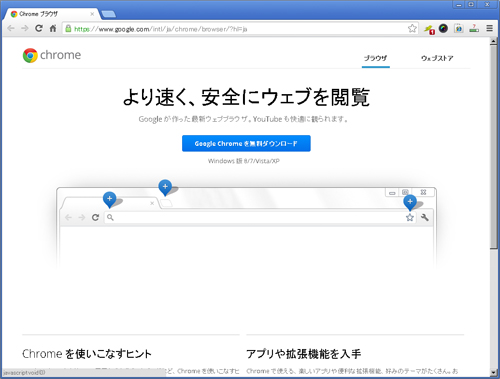This screenshot has width=500, height=379.
Task: Switch to the ウェブストア page tab
Action: (437, 58)
